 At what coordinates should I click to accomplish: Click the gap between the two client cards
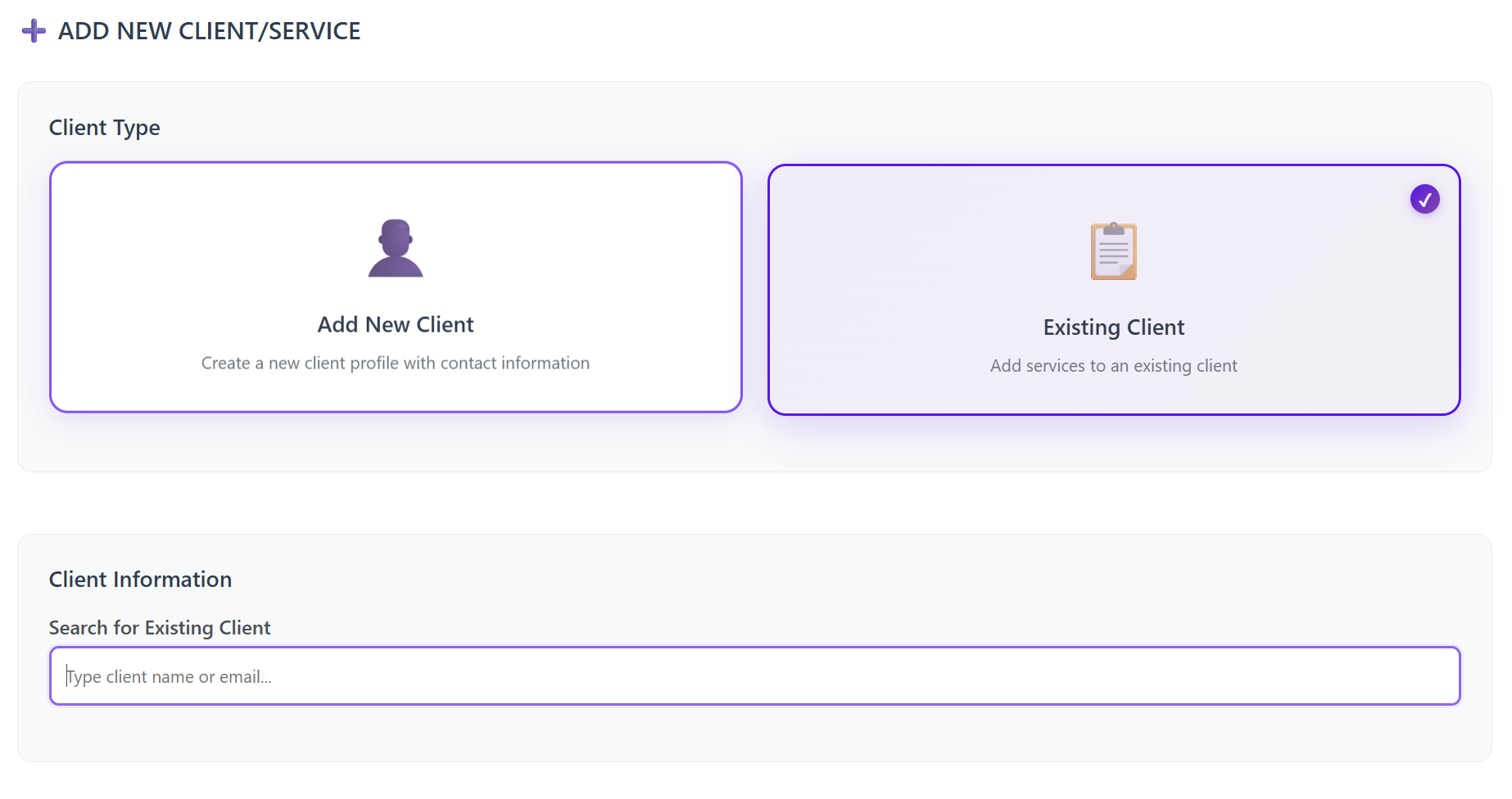tap(755, 288)
